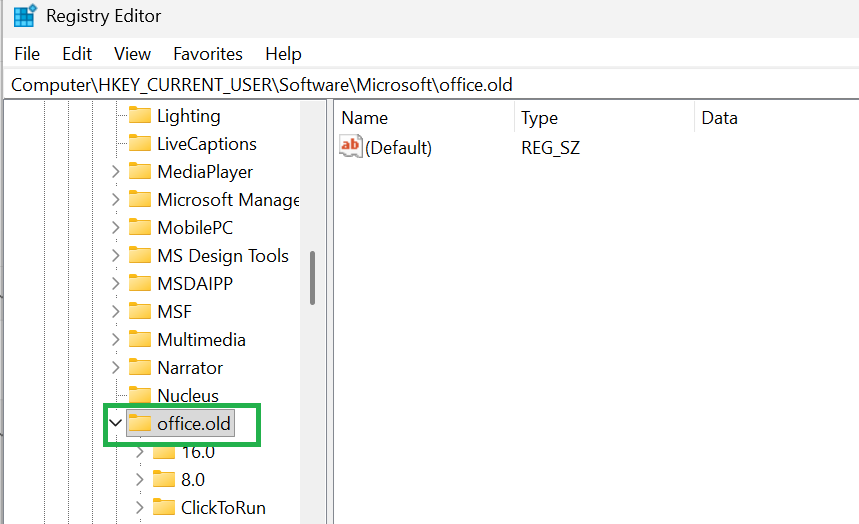Select the ClickToRun key label

(x=224, y=508)
